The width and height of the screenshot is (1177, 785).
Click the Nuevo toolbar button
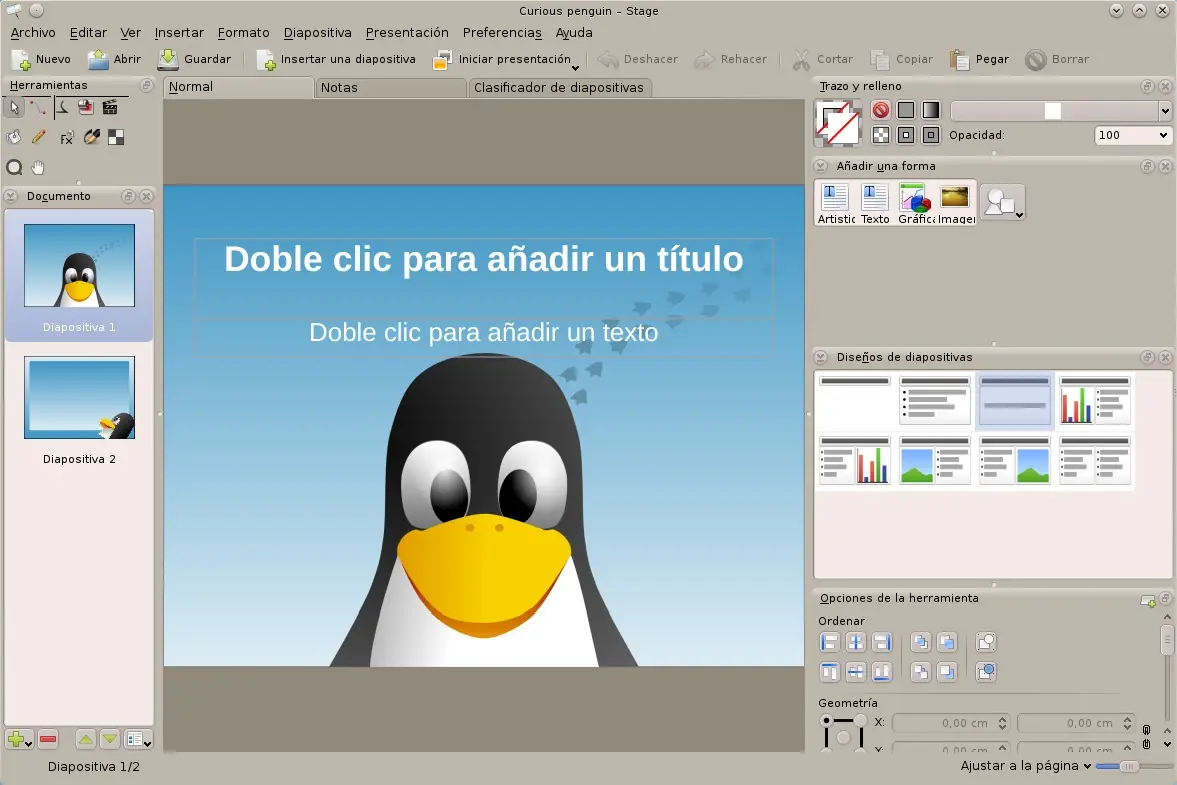point(41,59)
